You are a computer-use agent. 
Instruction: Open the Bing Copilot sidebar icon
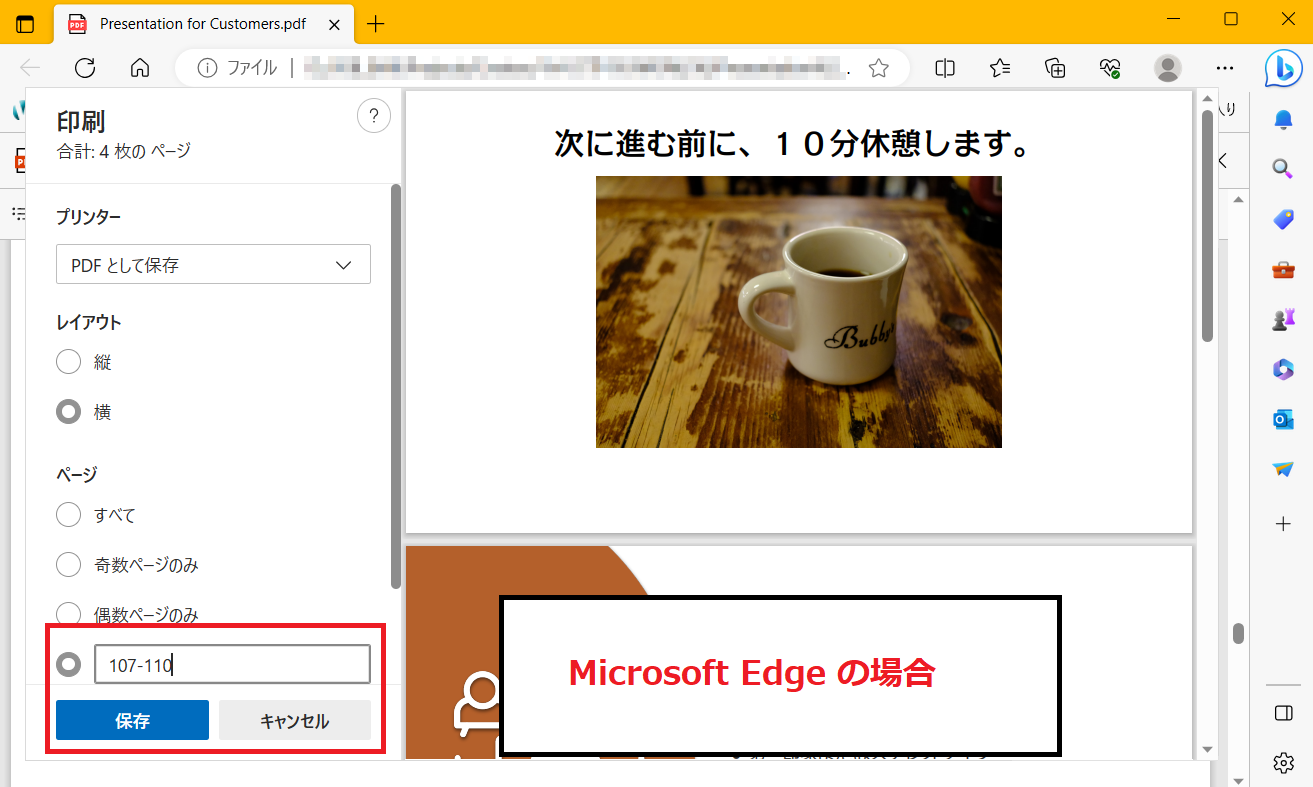coord(1283,67)
